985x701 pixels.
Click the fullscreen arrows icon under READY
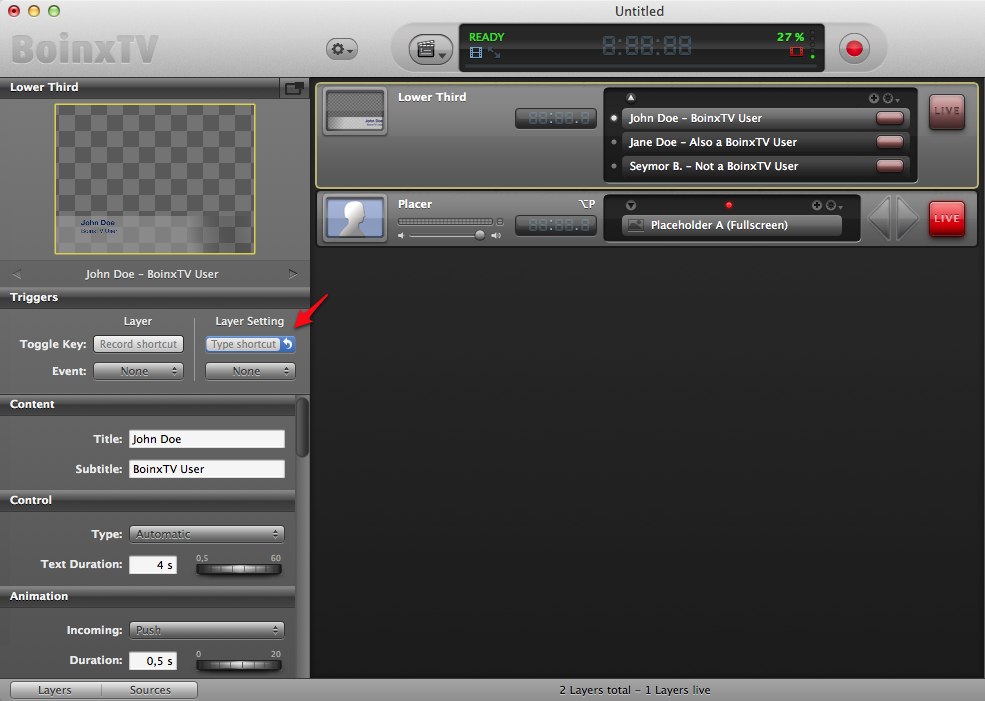pos(494,53)
